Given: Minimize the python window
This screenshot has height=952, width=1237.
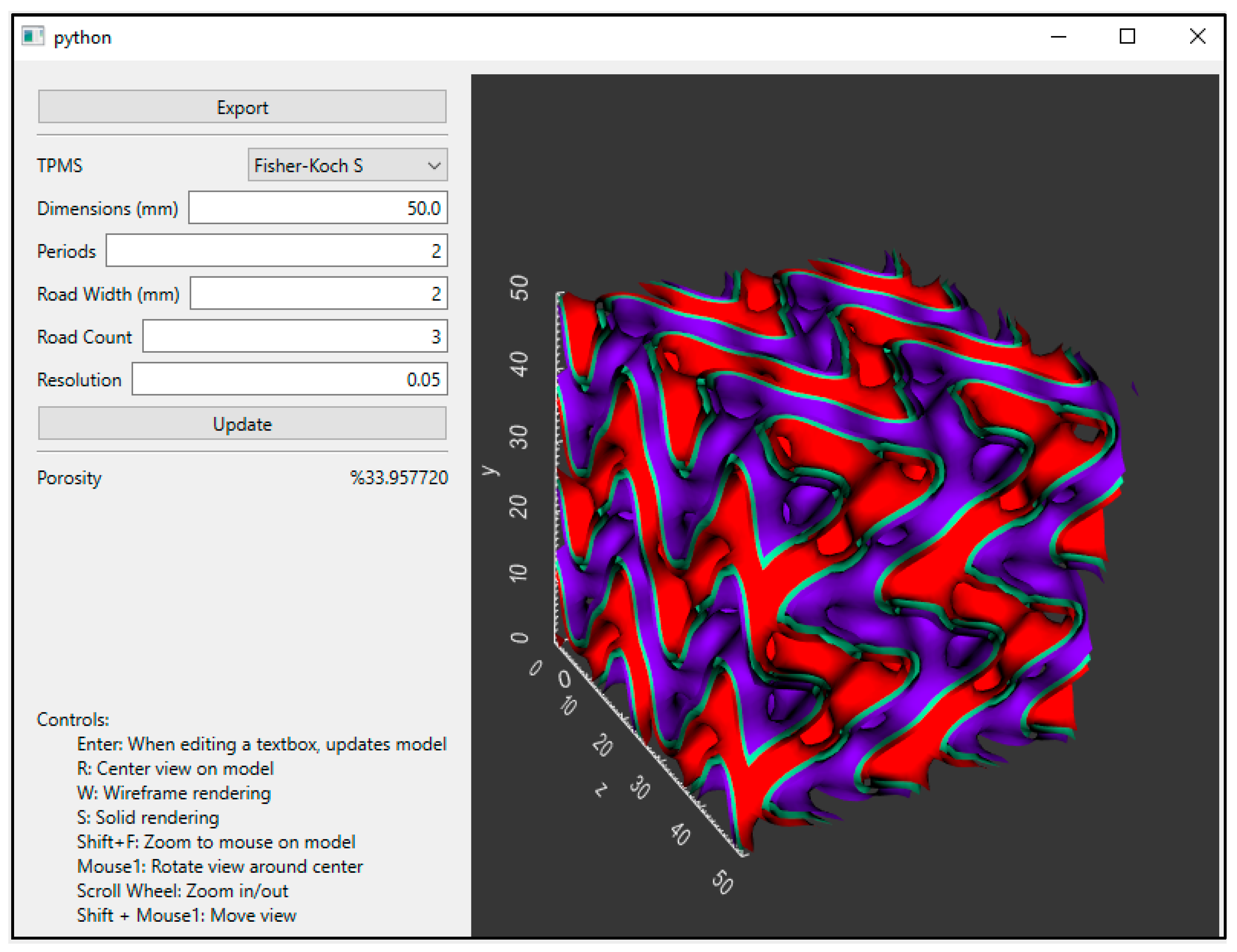Looking at the screenshot, I should click(x=1058, y=37).
